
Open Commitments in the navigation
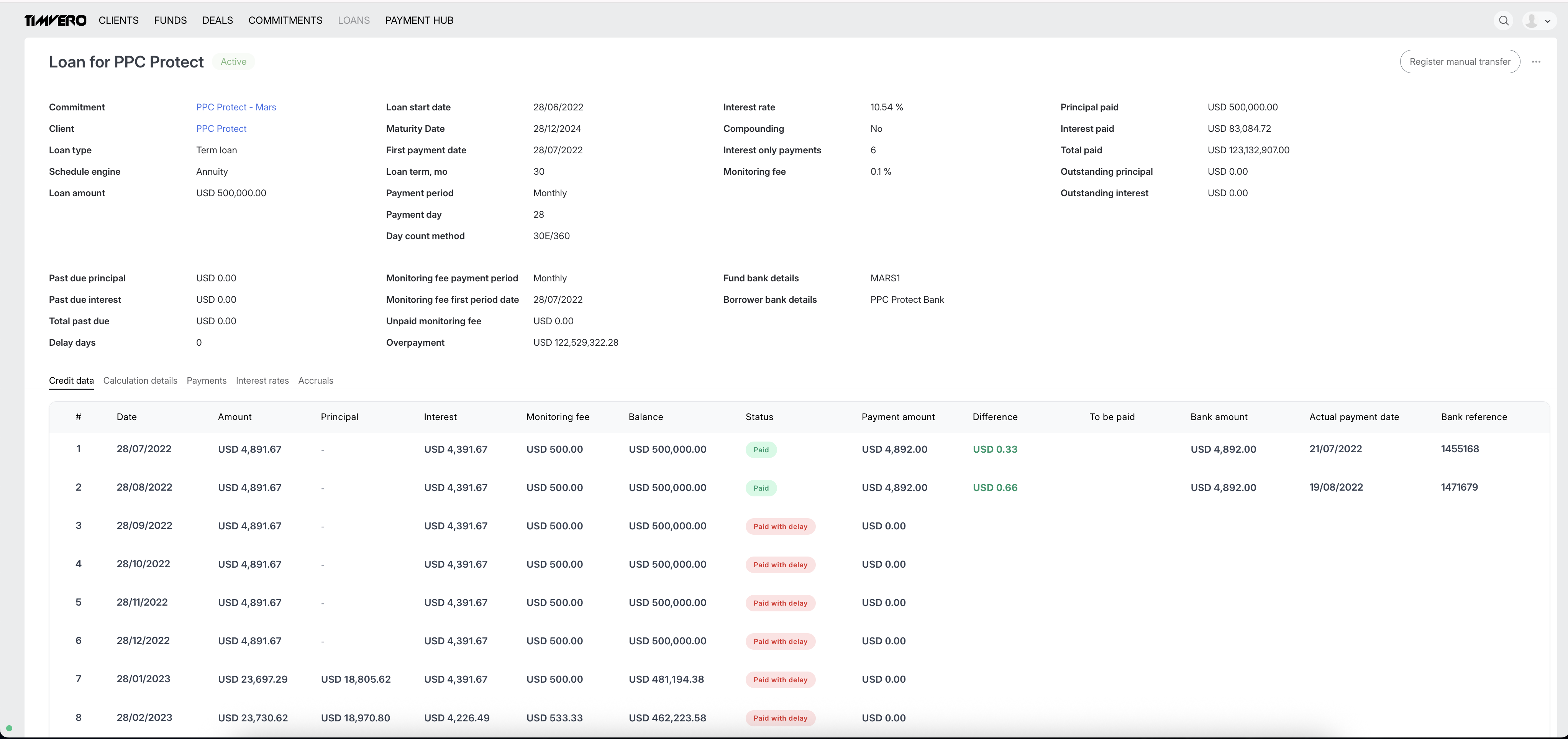coord(285,21)
